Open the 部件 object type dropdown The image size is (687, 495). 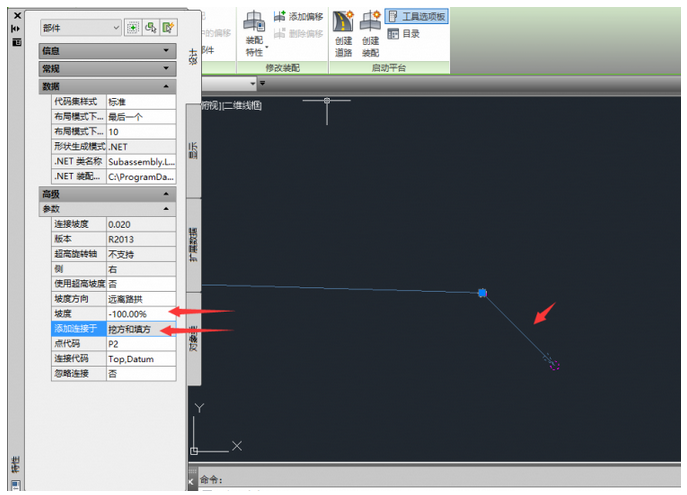[x=80, y=28]
